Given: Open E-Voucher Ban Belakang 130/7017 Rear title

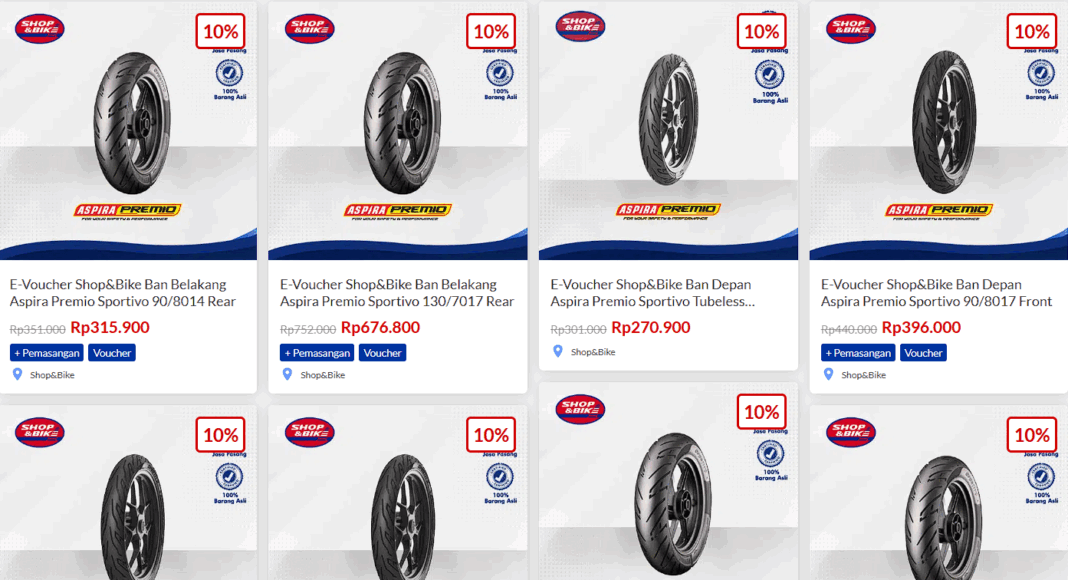Looking at the screenshot, I should 397,293.
